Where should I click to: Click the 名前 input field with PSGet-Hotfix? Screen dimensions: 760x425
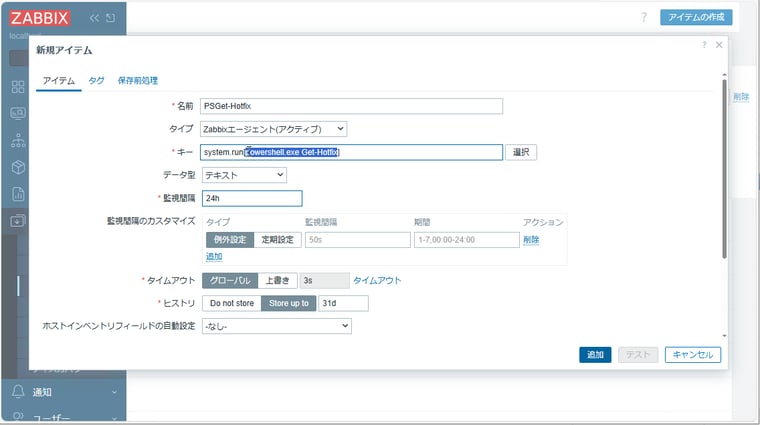tap(351, 106)
